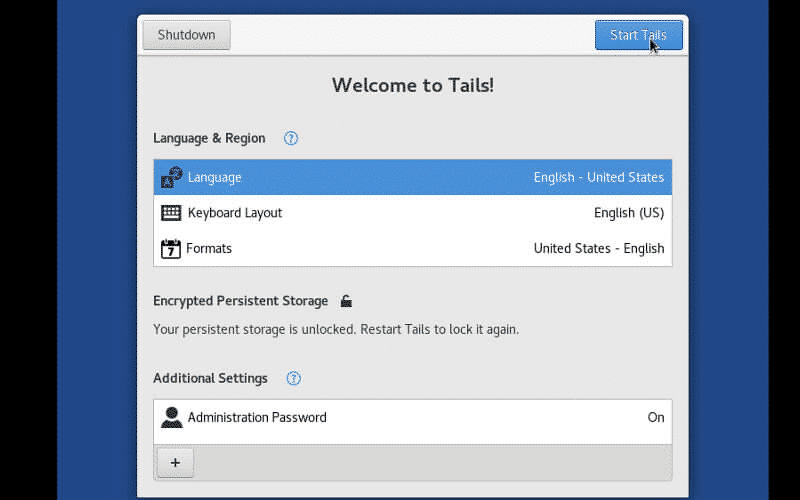This screenshot has width=800, height=500.
Task: Click the Start Tails button
Action: click(x=639, y=35)
